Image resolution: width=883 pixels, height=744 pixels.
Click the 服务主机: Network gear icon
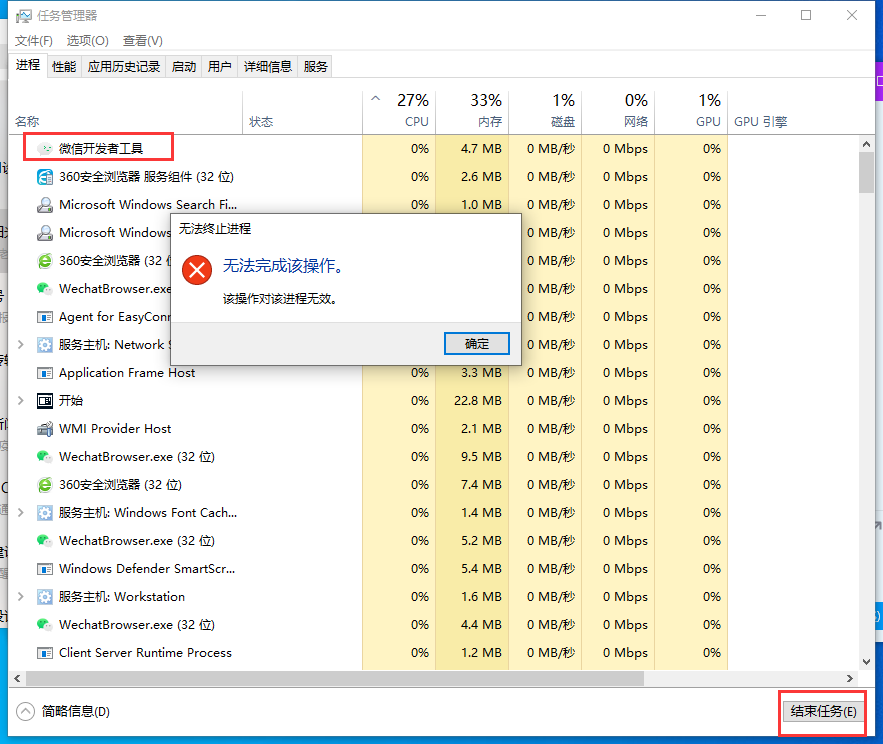(44, 345)
